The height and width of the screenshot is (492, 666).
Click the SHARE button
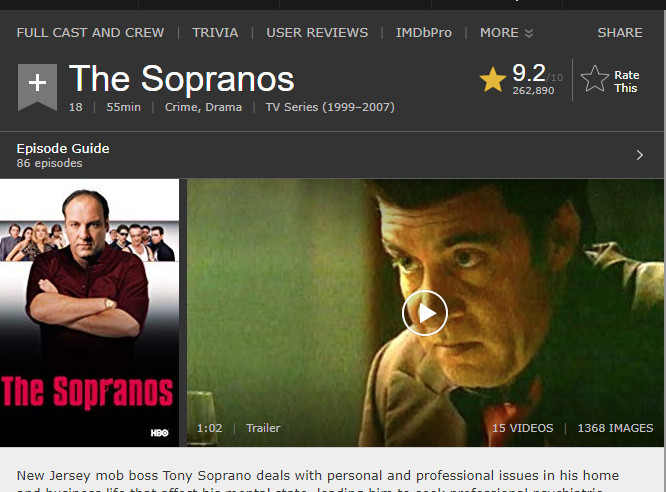(x=620, y=33)
